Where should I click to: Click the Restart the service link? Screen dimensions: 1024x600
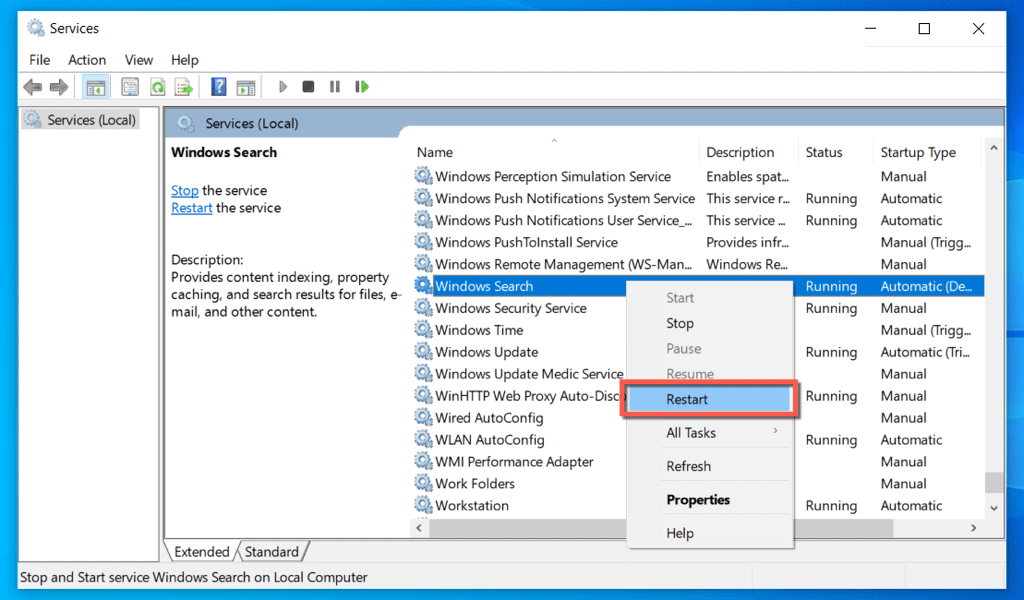tap(191, 208)
